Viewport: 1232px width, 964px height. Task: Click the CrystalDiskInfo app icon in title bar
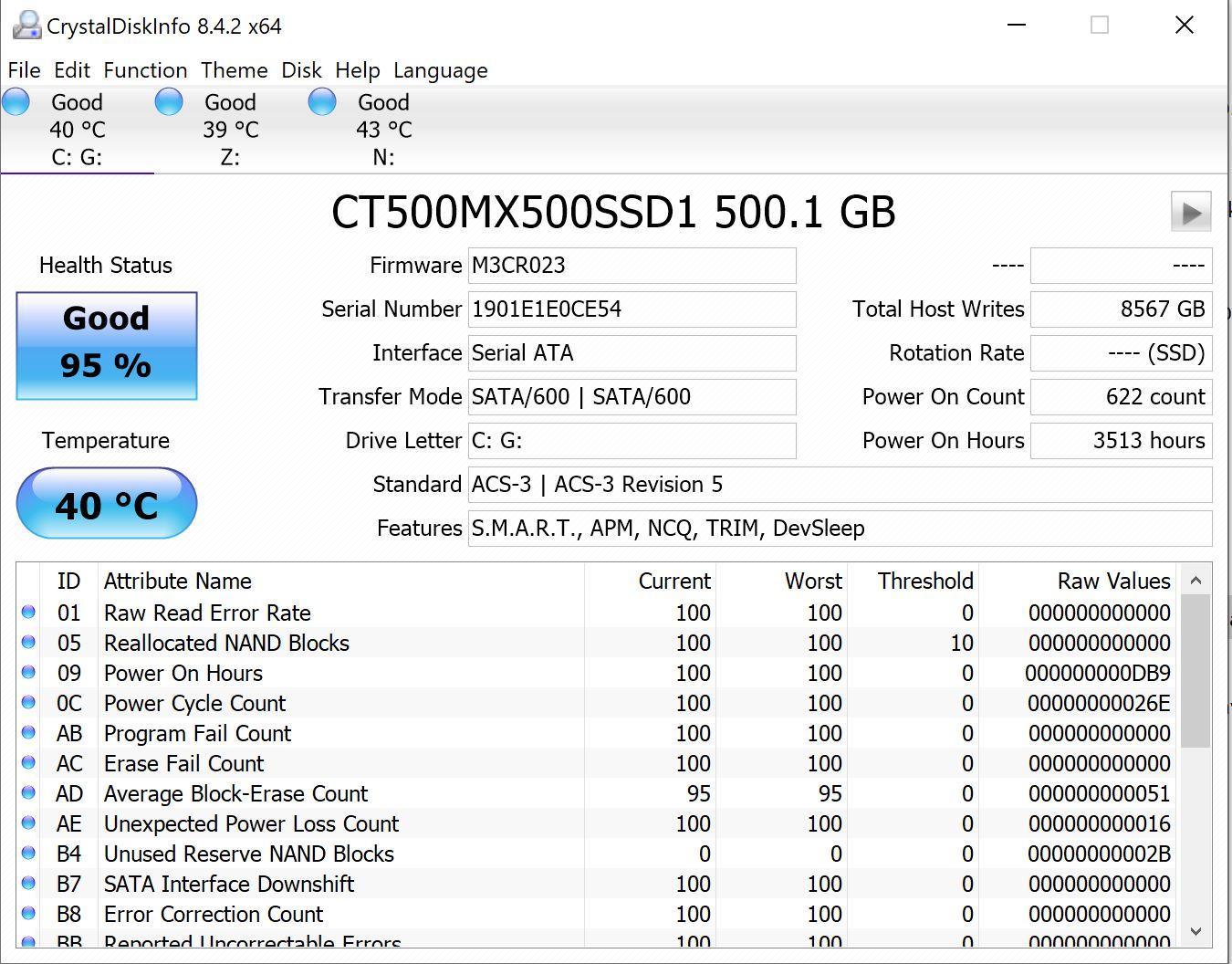click(26, 25)
